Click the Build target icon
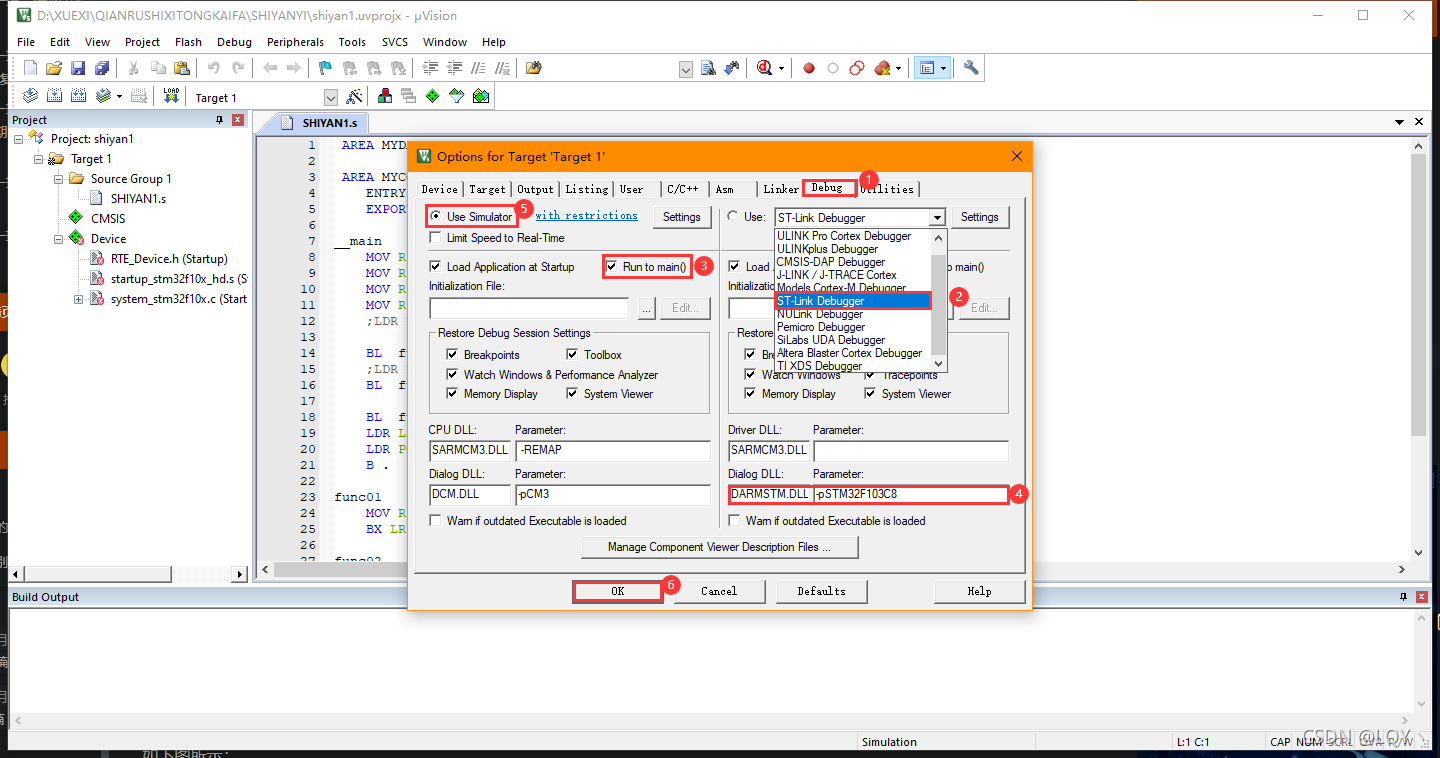The height and width of the screenshot is (758, 1440). [54, 96]
